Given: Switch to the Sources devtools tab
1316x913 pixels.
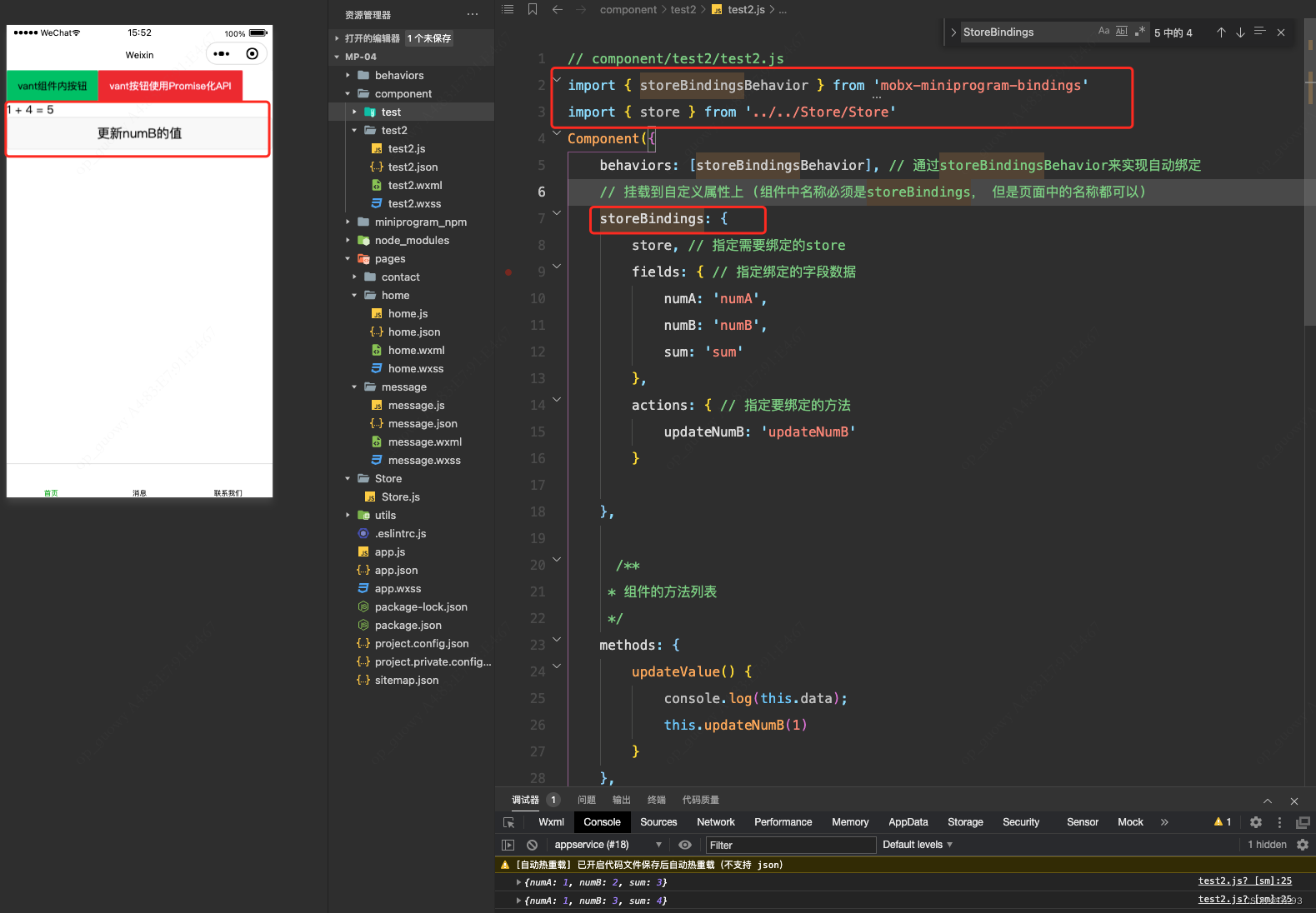Looking at the screenshot, I should (x=658, y=822).
